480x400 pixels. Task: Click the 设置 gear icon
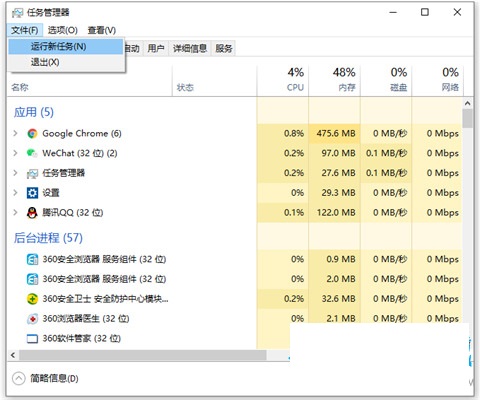(32, 193)
